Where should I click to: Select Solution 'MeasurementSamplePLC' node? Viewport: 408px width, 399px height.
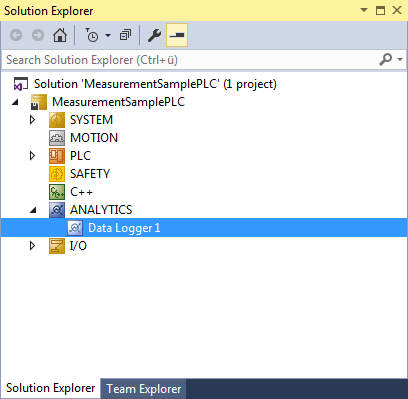coord(155,84)
